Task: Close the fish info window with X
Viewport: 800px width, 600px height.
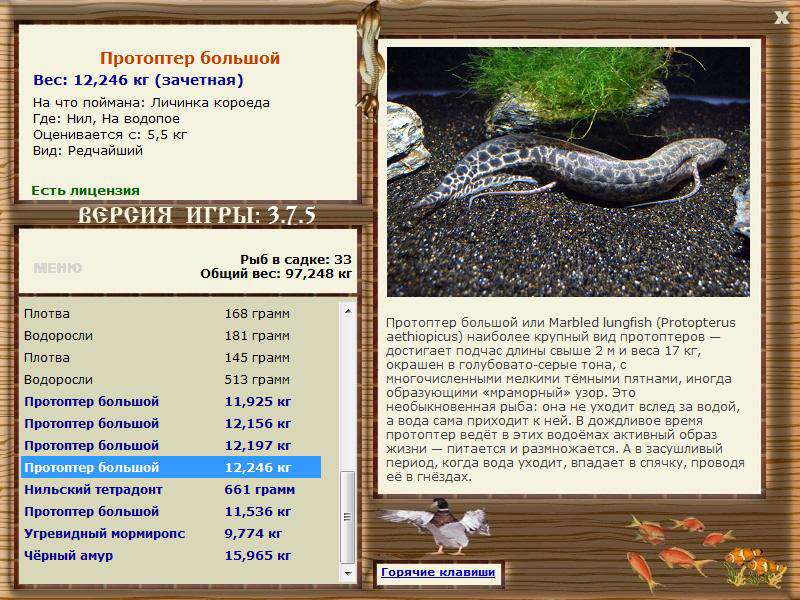Action: coord(781,18)
